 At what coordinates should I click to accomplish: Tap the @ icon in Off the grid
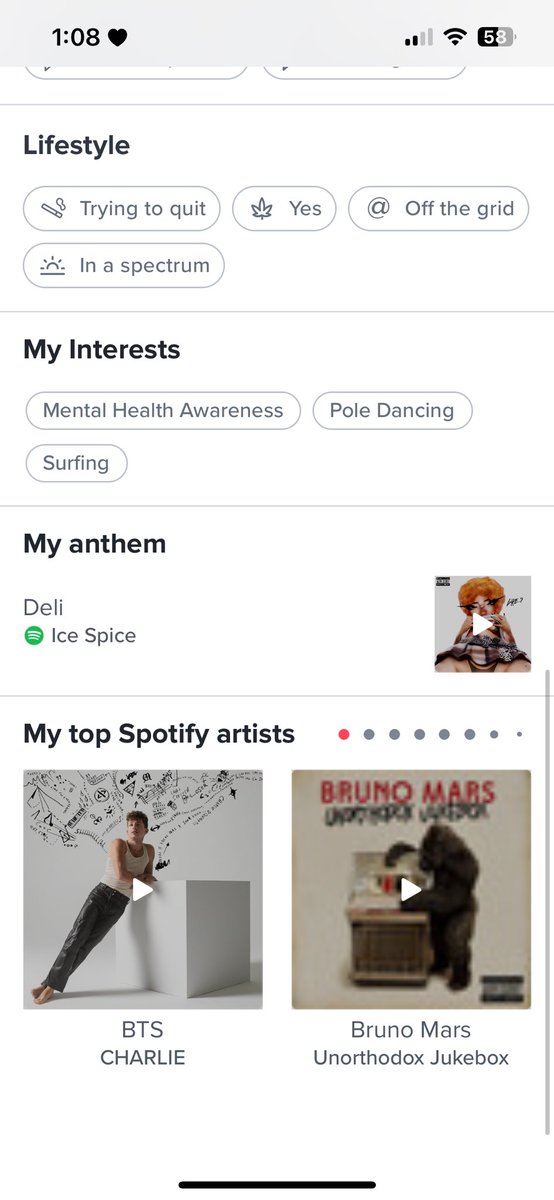(378, 209)
